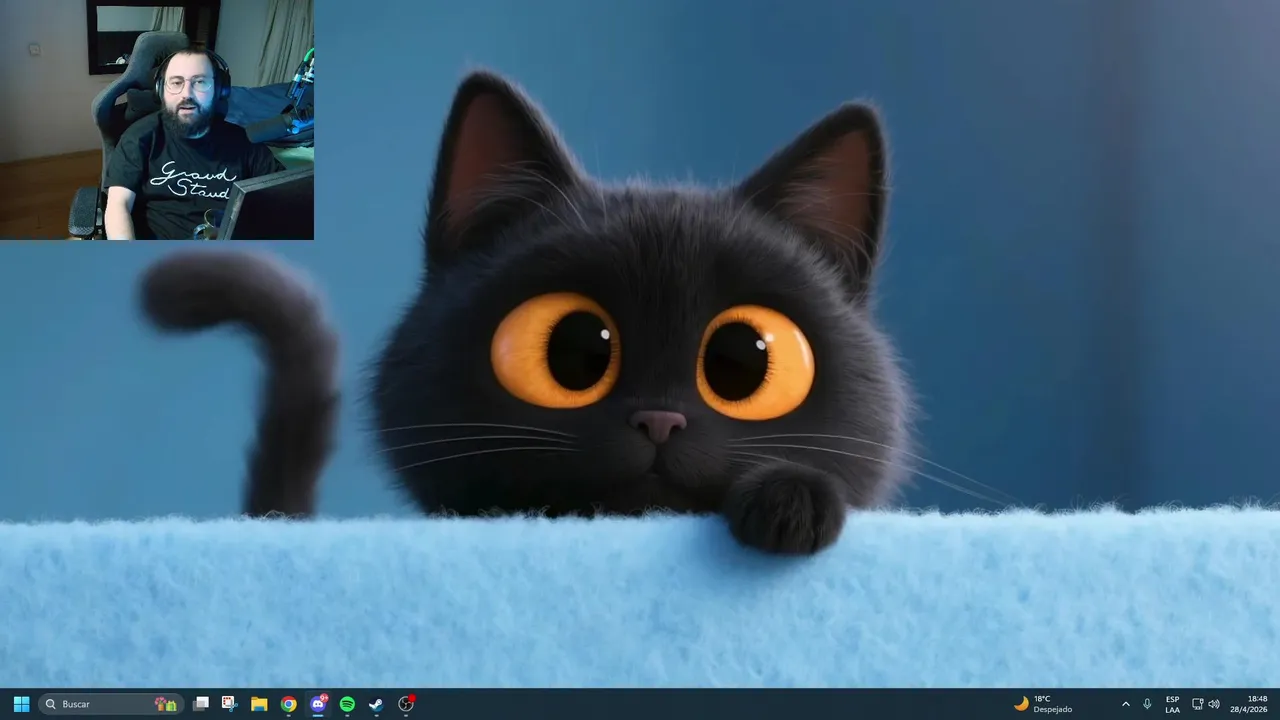Click the gift icon in the search box
This screenshot has height=720, width=1280.
166,704
